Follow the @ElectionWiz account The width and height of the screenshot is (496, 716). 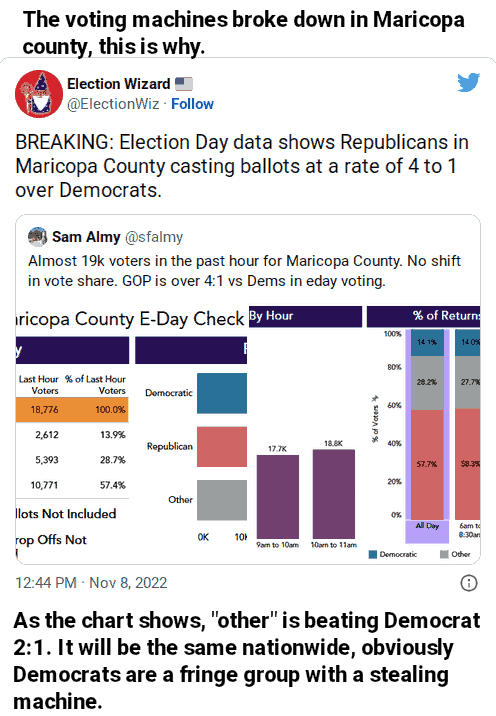pos(192,104)
